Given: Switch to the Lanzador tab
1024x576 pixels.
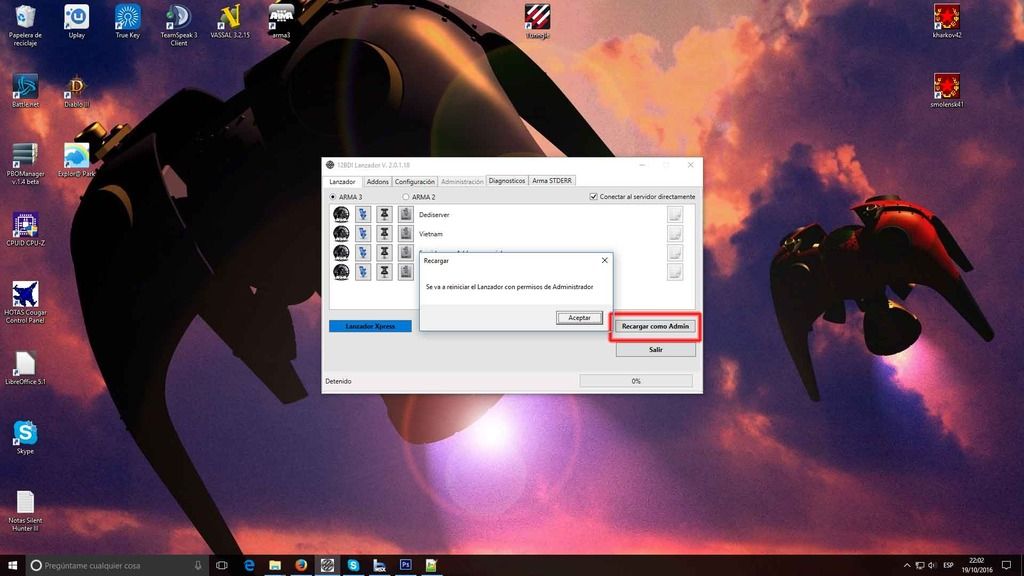Looking at the screenshot, I should [342, 182].
